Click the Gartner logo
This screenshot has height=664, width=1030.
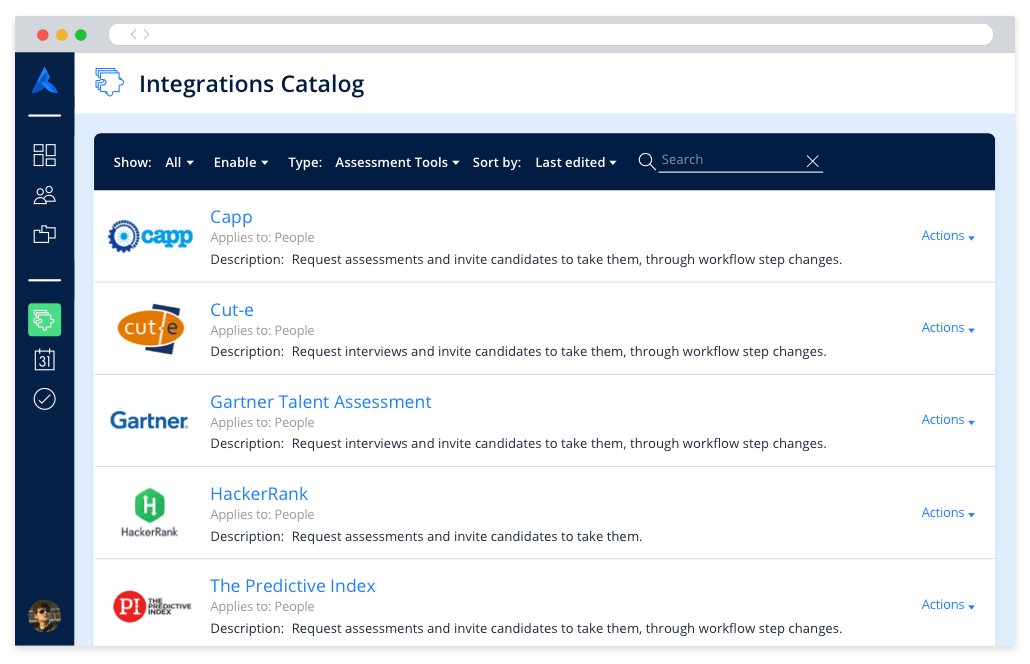149,420
